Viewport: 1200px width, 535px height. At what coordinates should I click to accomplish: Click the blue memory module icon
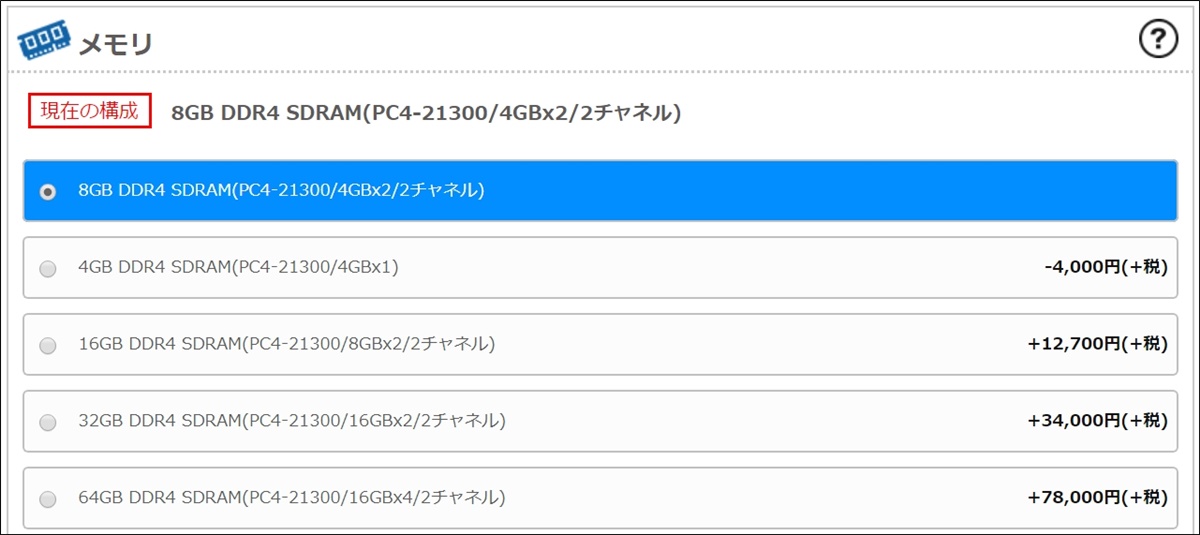pos(45,42)
